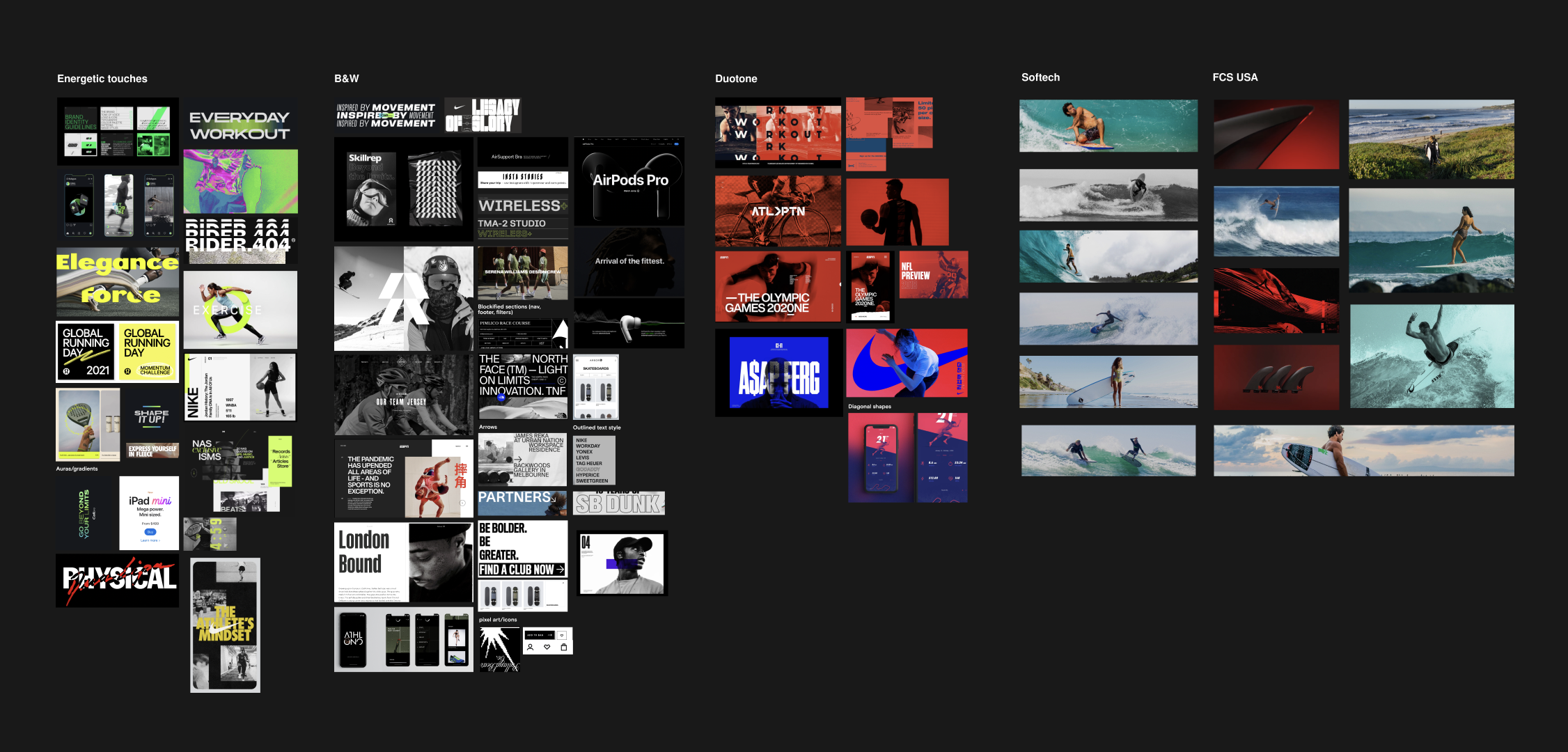
Task: Select the NFL Preview image
Action: 934,275
